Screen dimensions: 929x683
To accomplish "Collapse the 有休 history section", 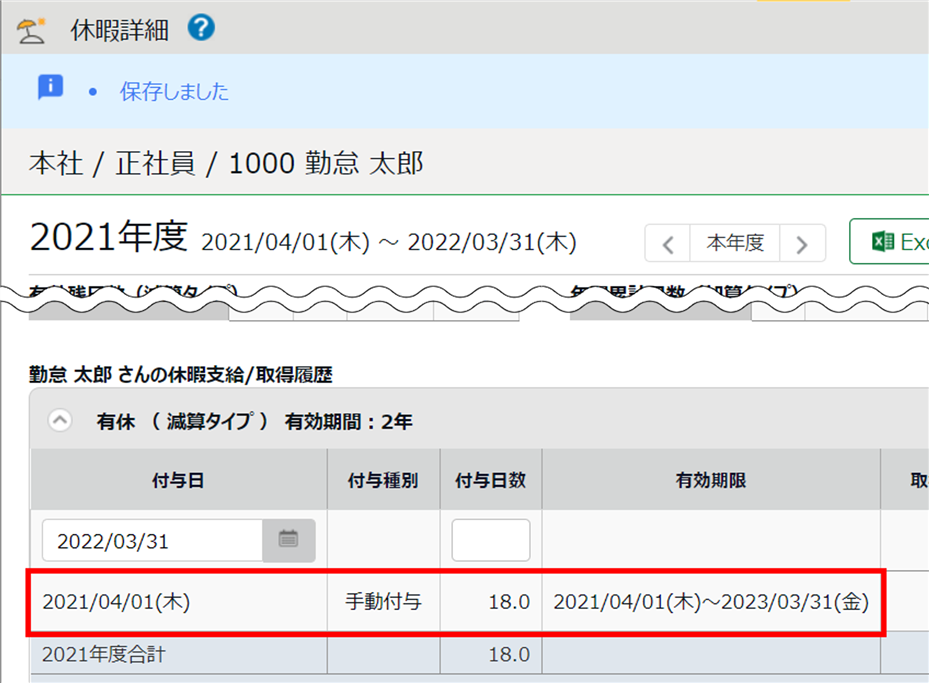I will pos(60,422).
